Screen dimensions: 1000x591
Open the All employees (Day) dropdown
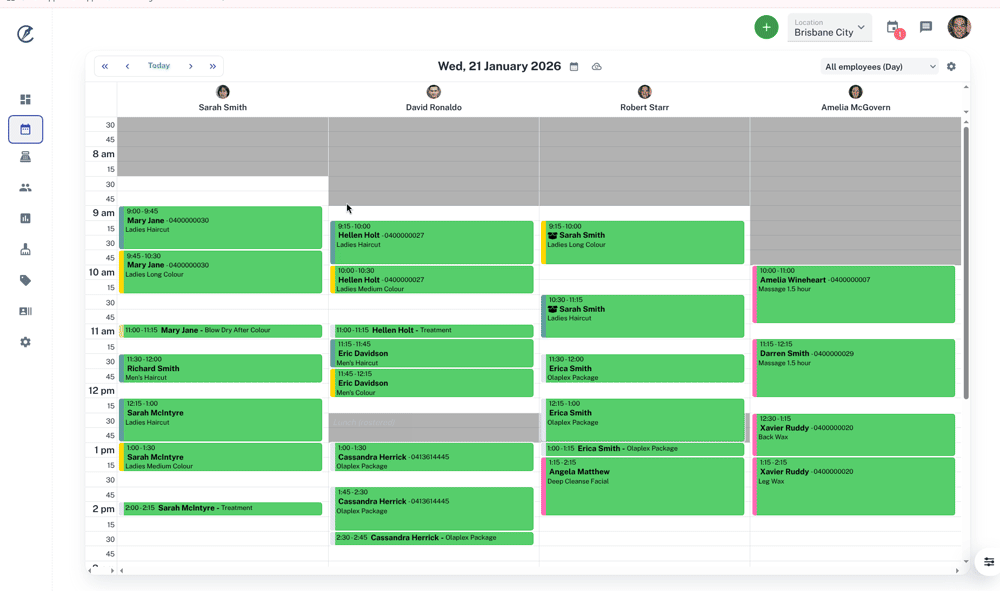879,67
